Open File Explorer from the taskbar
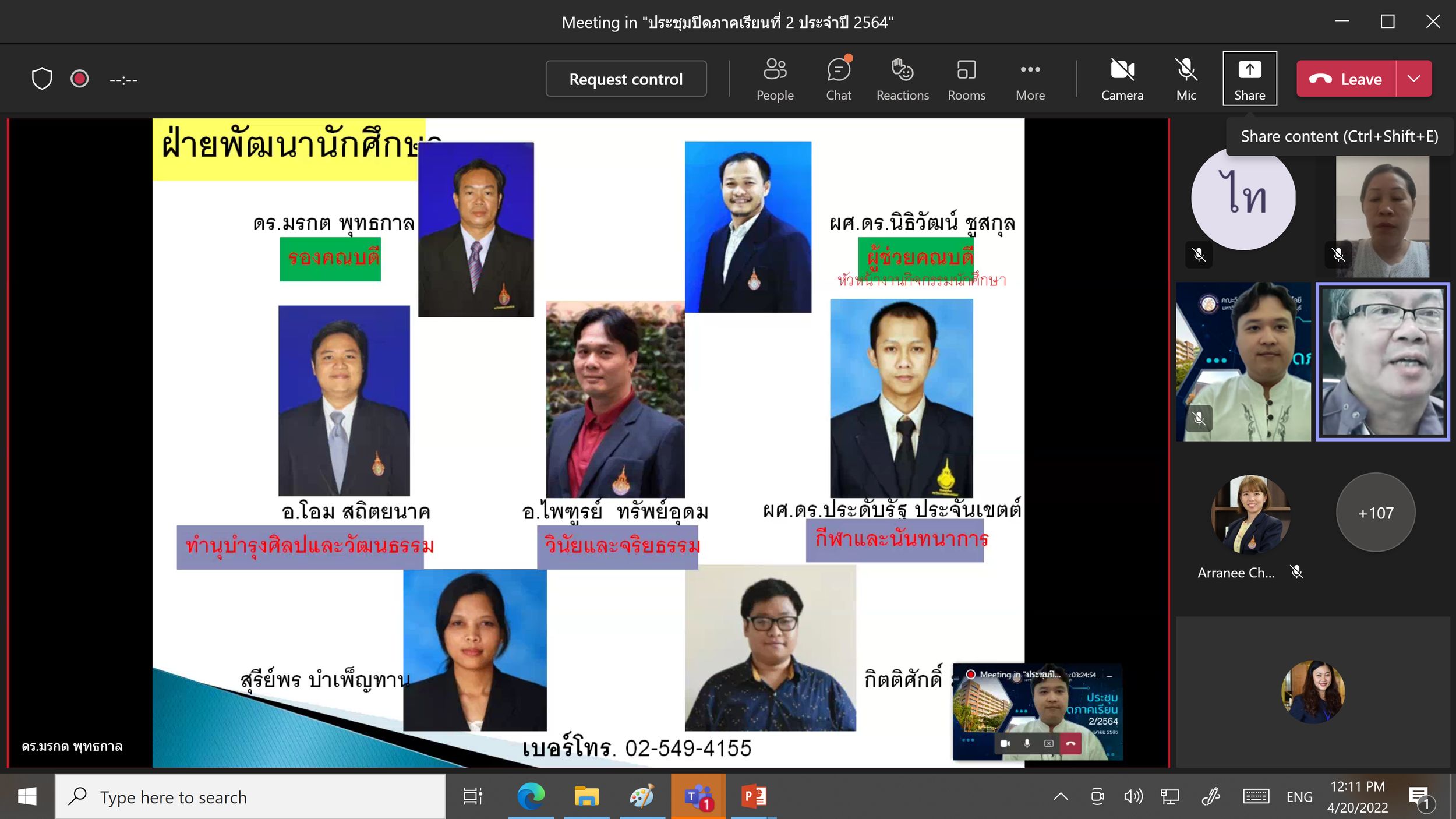Image resolution: width=1456 pixels, height=819 pixels. (x=586, y=797)
